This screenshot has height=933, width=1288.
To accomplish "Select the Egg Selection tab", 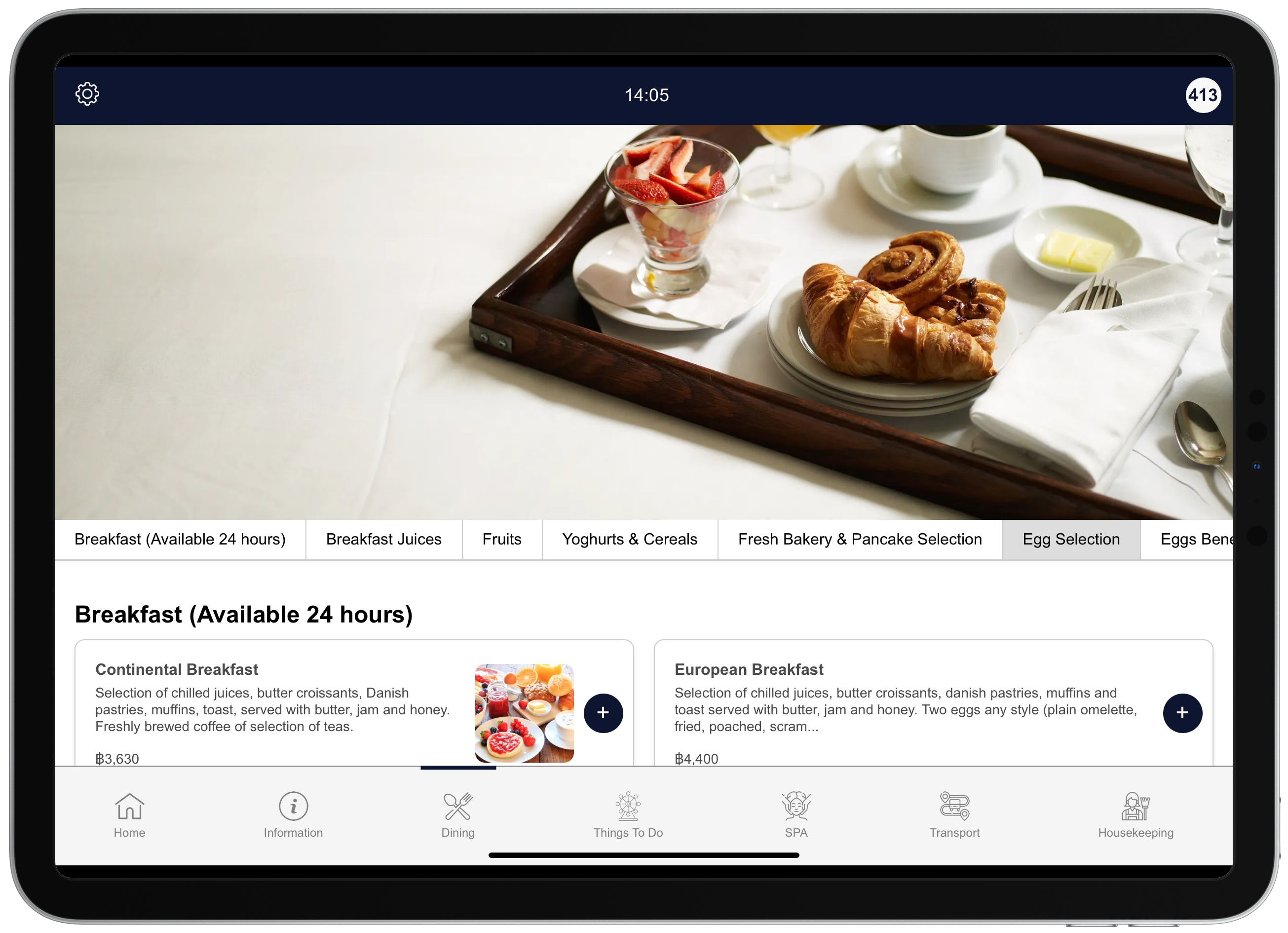I will click(1071, 539).
